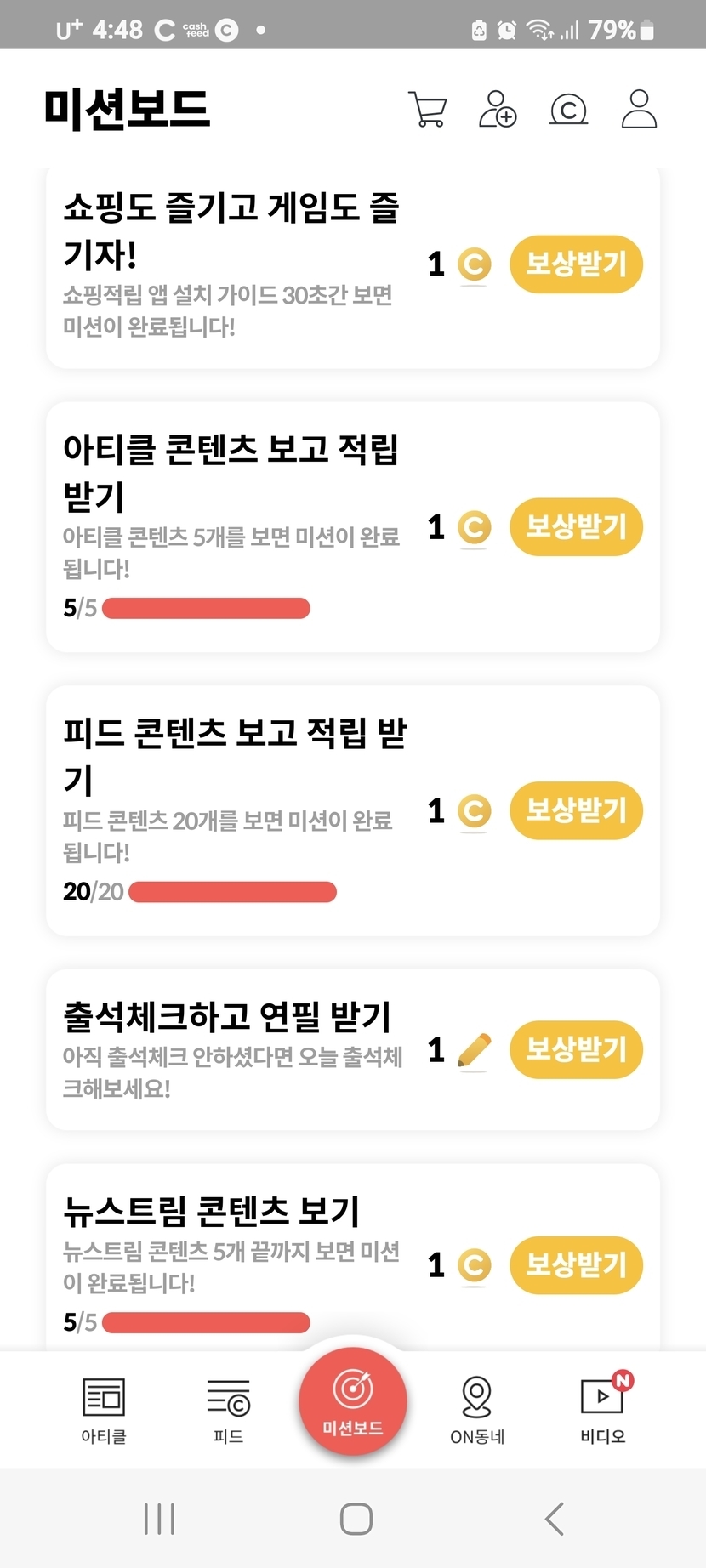The width and height of the screenshot is (706, 1568).
Task: Tap the invite friend icon
Action: point(498,110)
